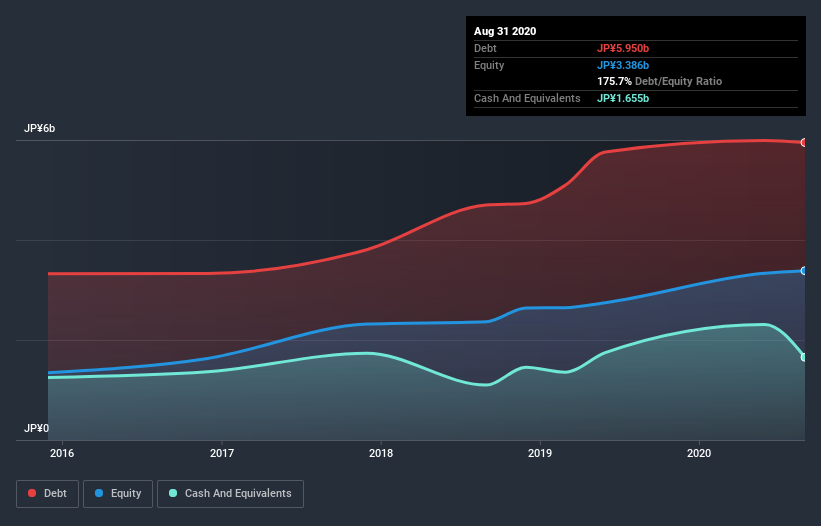
Task: Click the 2016 x-axis label
Action: pos(62,453)
